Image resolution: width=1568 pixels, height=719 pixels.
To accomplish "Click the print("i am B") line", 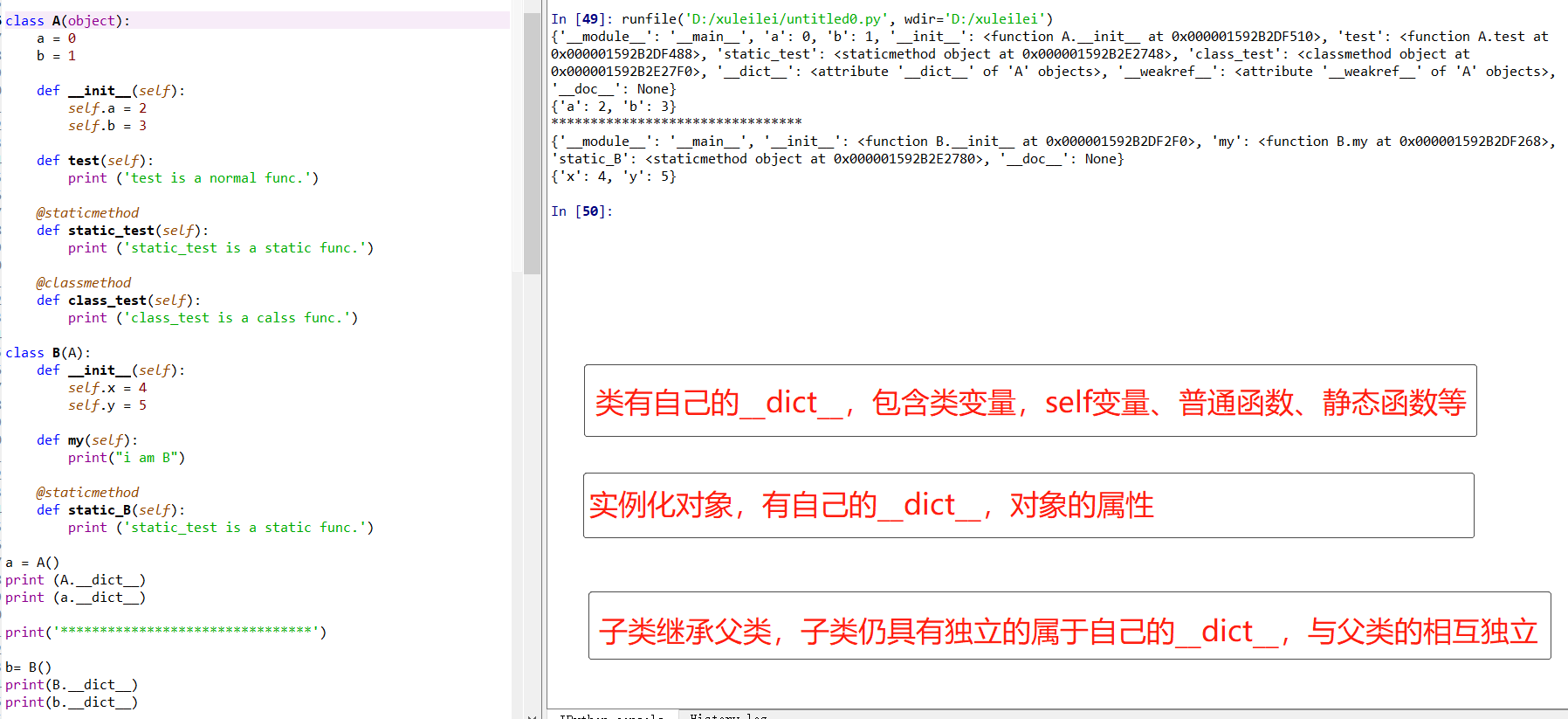I will click(127, 458).
